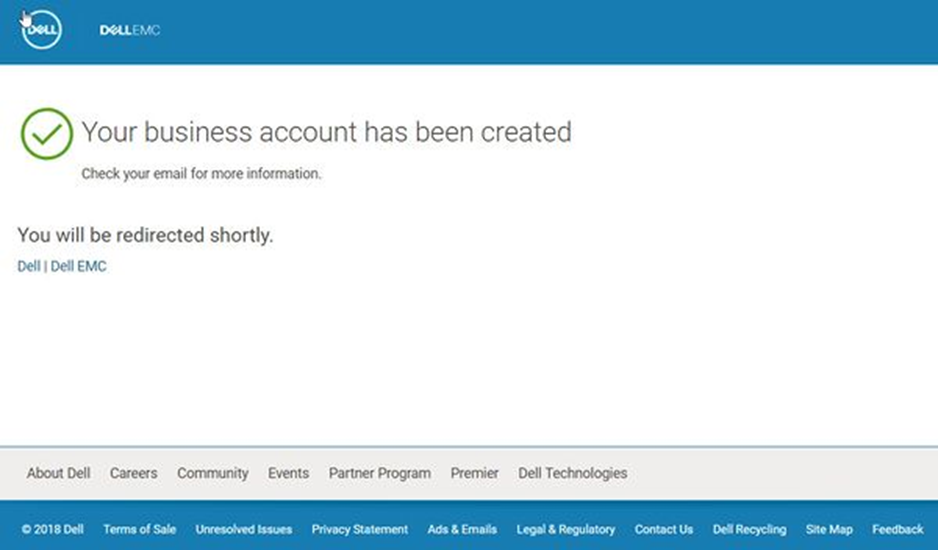Viewport: 938px width, 550px height.
Task: Open the Careers footer link
Action: (x=133, y=473)
